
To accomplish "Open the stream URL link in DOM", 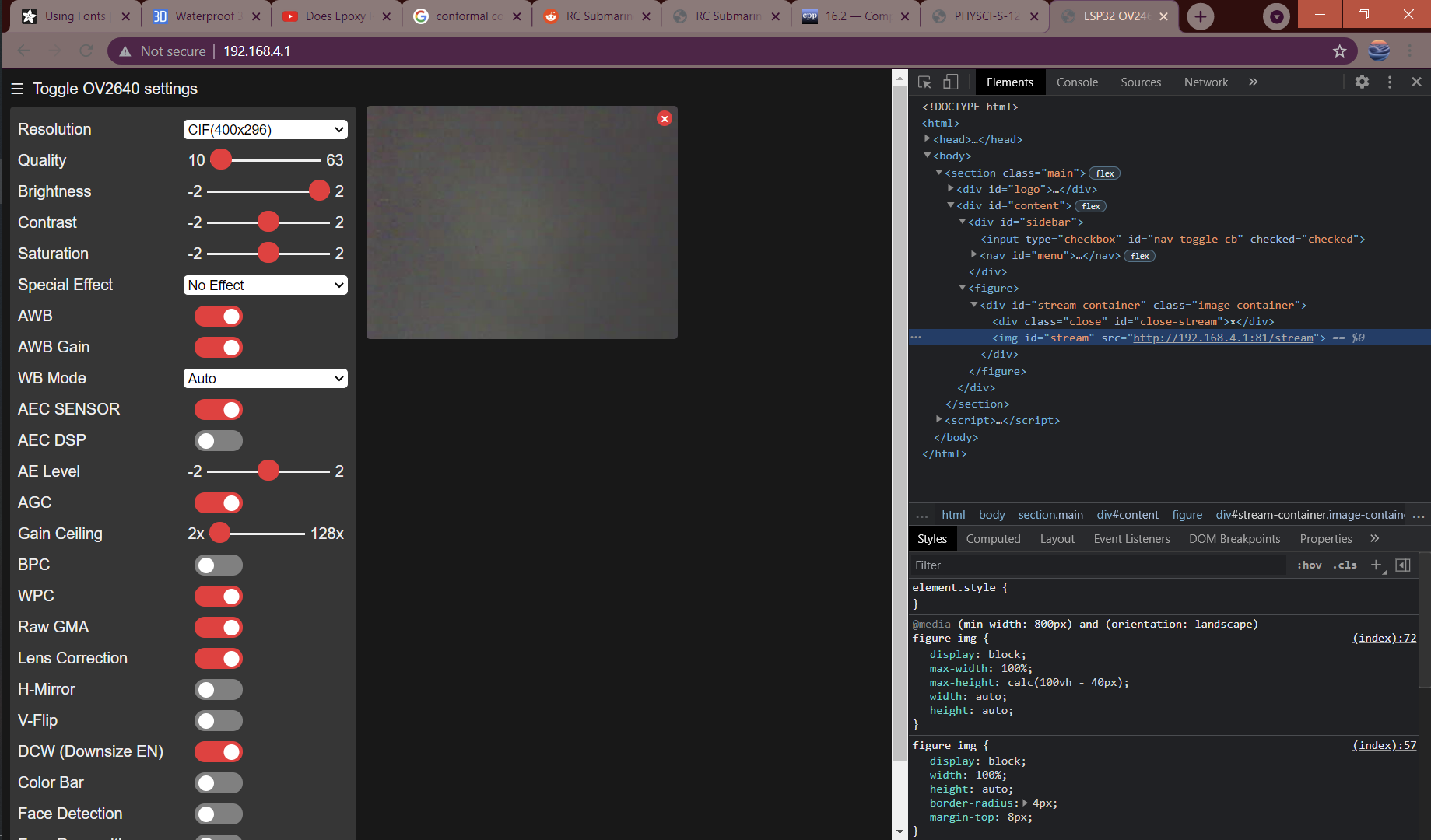I will click(1223, 338).
